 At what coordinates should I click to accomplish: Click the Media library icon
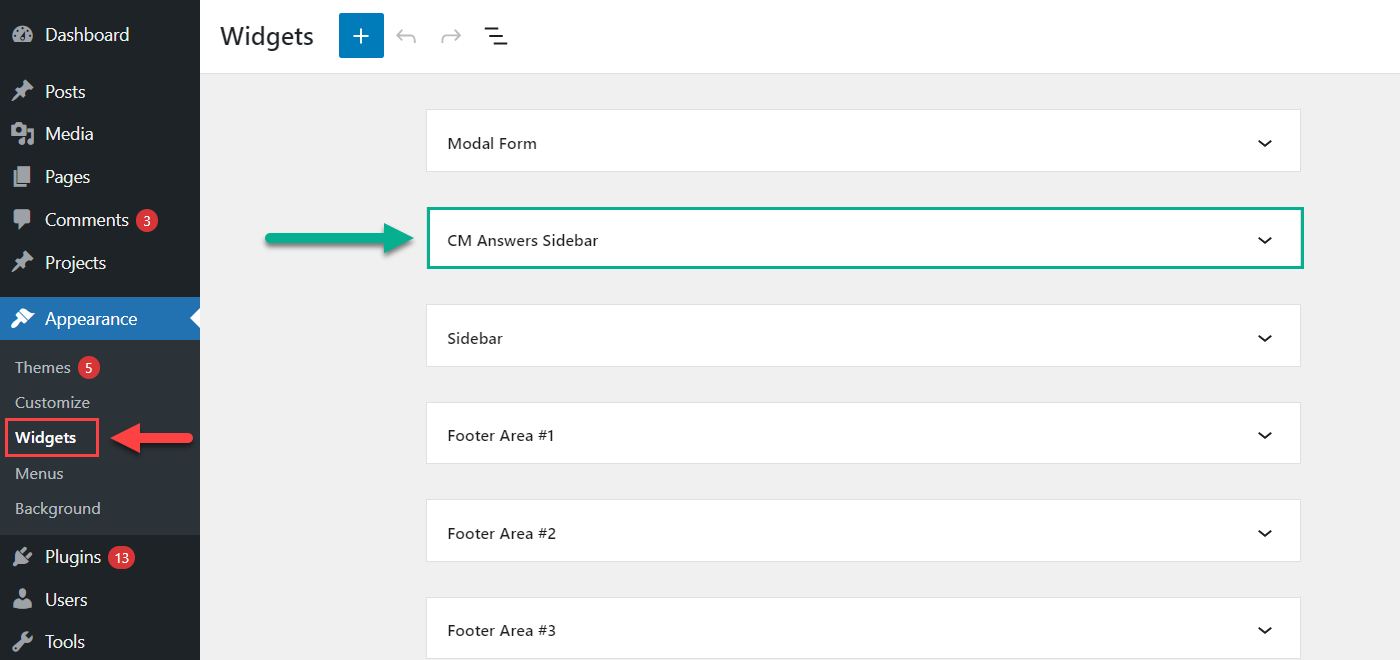pos(22,134)
